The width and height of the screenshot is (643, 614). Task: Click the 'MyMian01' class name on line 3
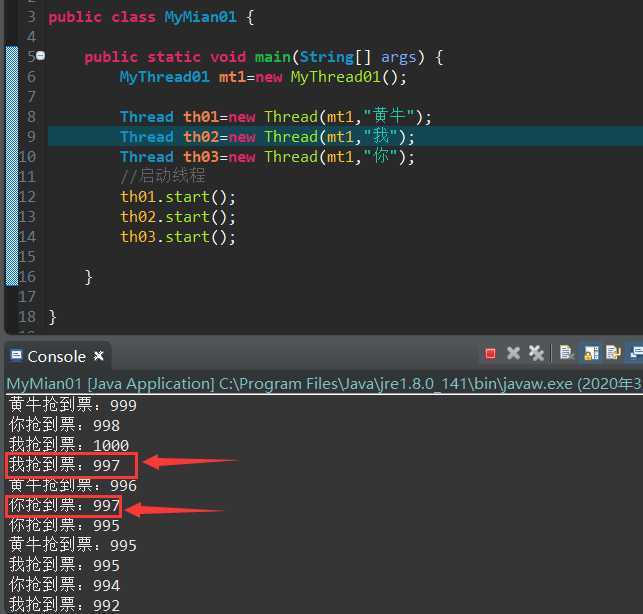click(200, 17)
